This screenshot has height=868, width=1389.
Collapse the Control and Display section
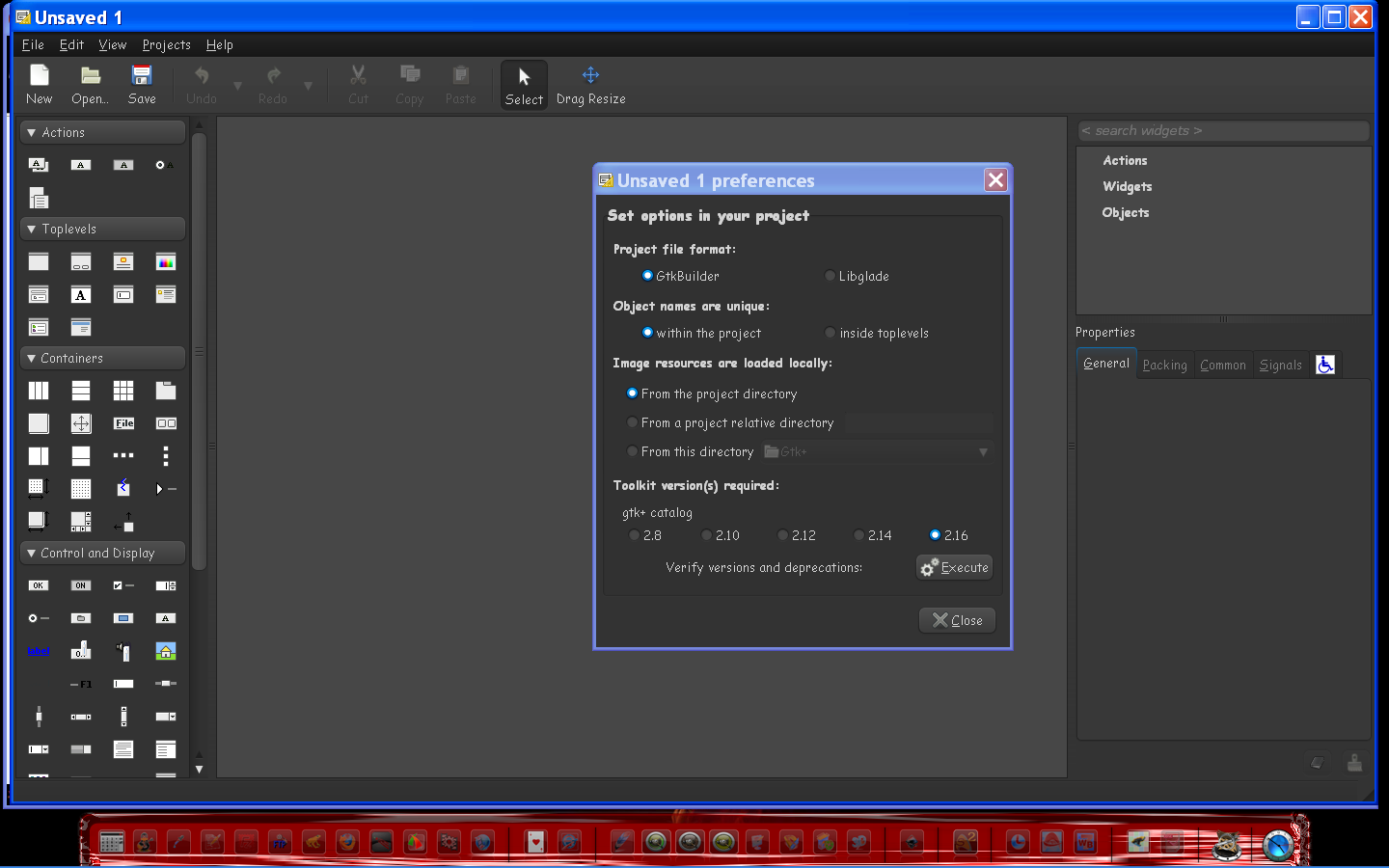click(102, 553)
